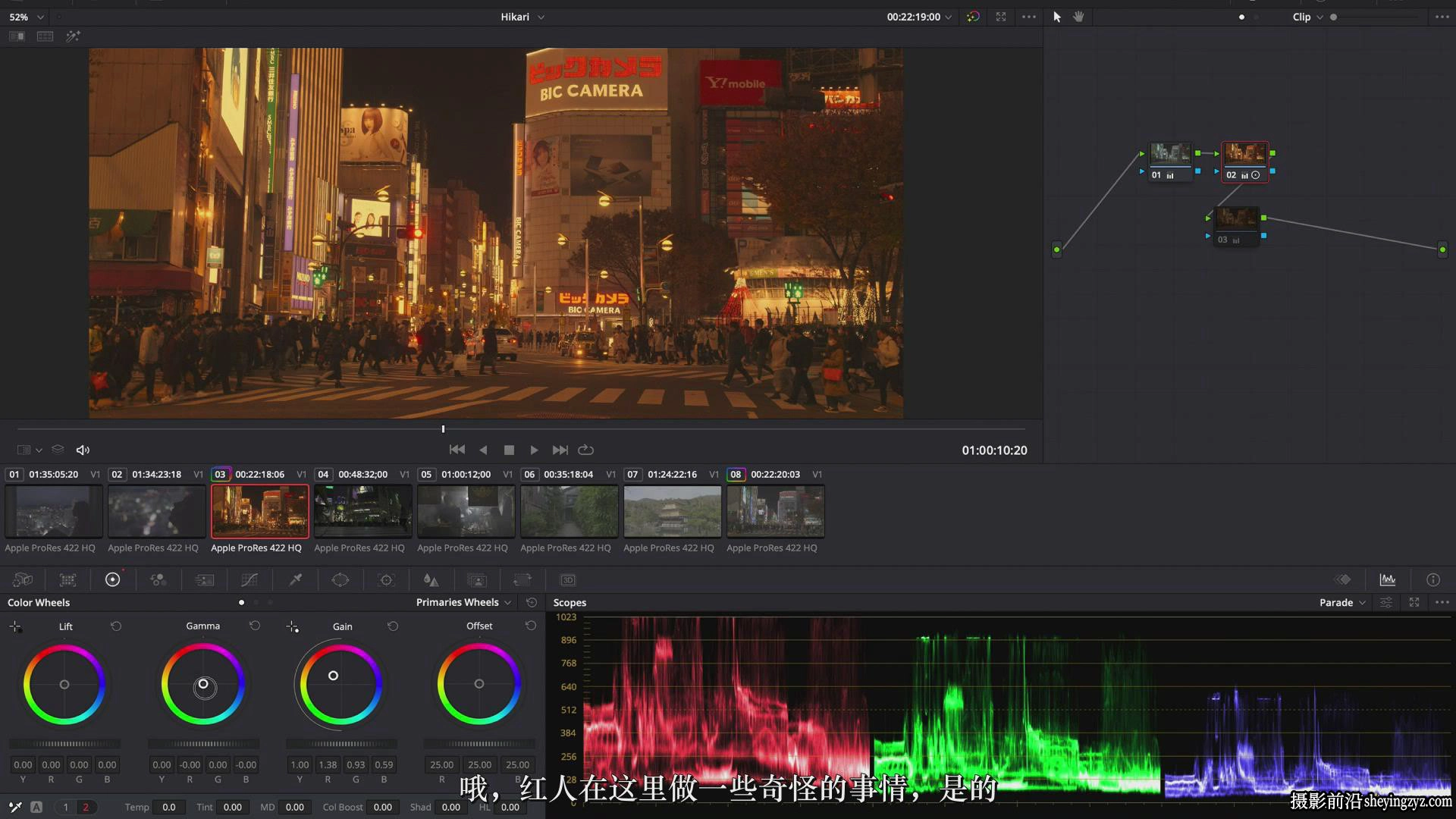Open the Clip node mode dropdown
The width and height of the screenshot is (1456, 819).
1308,17
